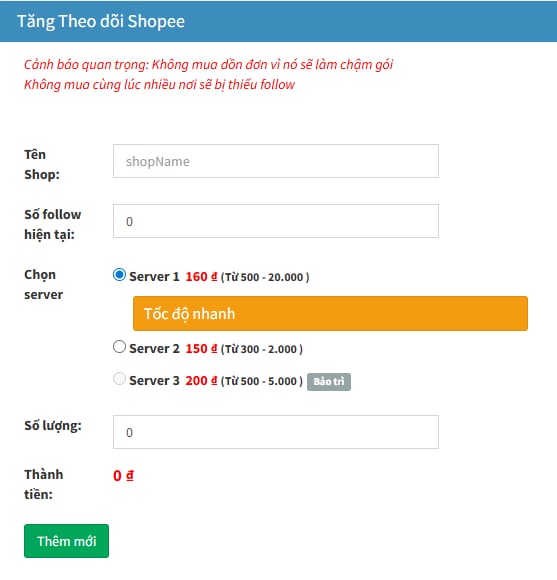The width and height of the screenshot is (557, 580).
Task: Choose the Server 2 radio option
Action: tap(119, 347)
